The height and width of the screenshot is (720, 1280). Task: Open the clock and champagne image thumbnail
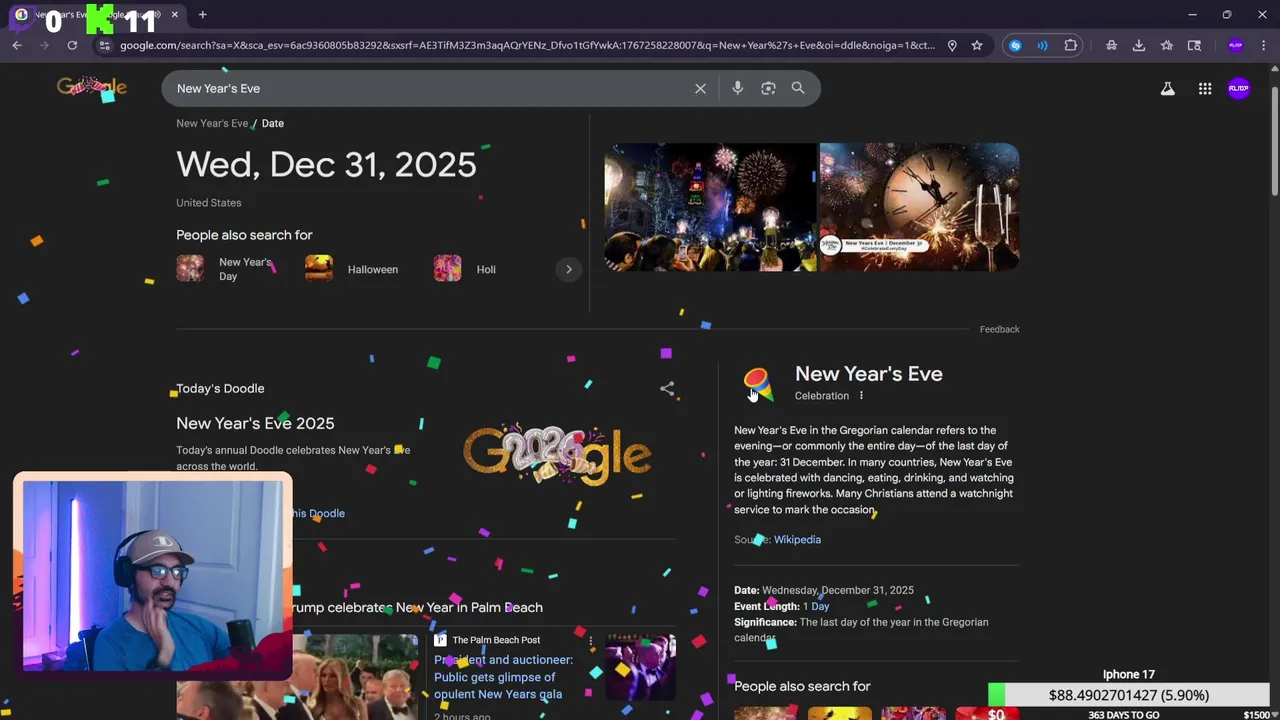click(919, 207)
